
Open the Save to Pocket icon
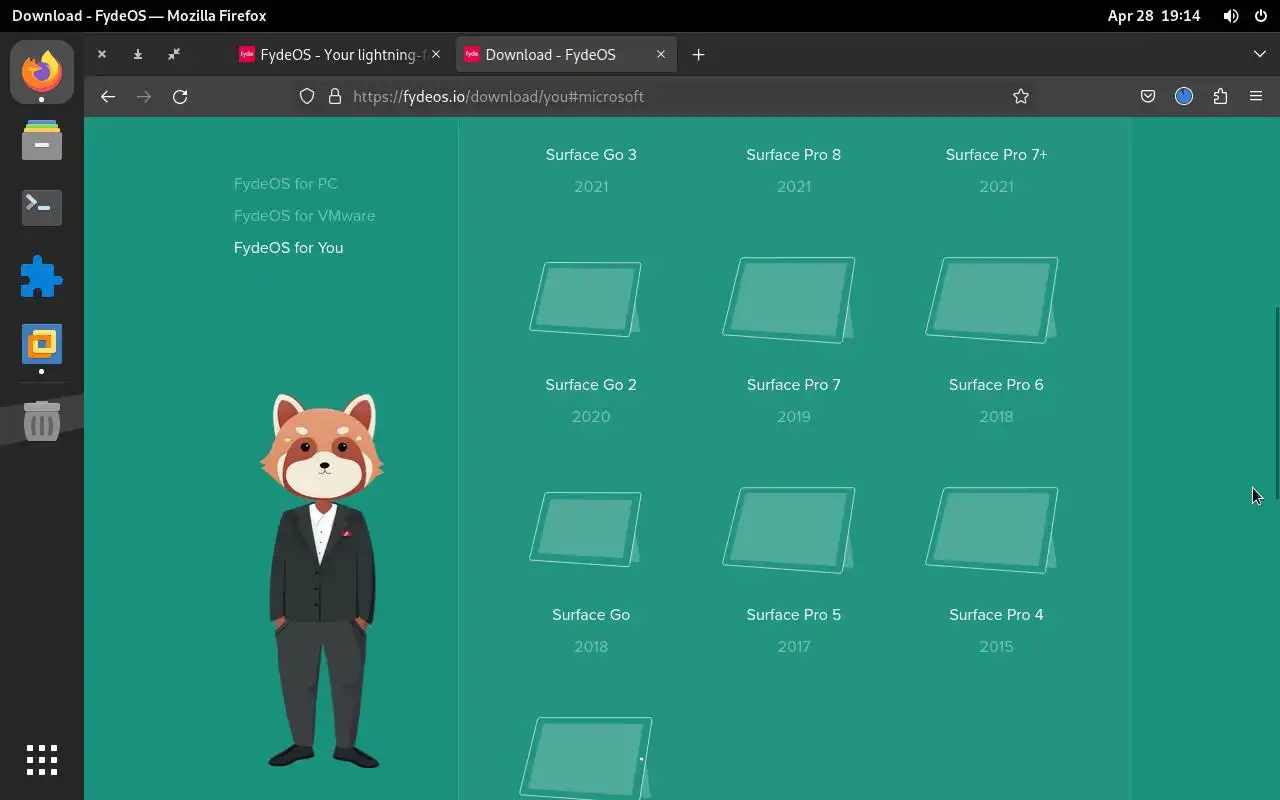point(1148,96)
